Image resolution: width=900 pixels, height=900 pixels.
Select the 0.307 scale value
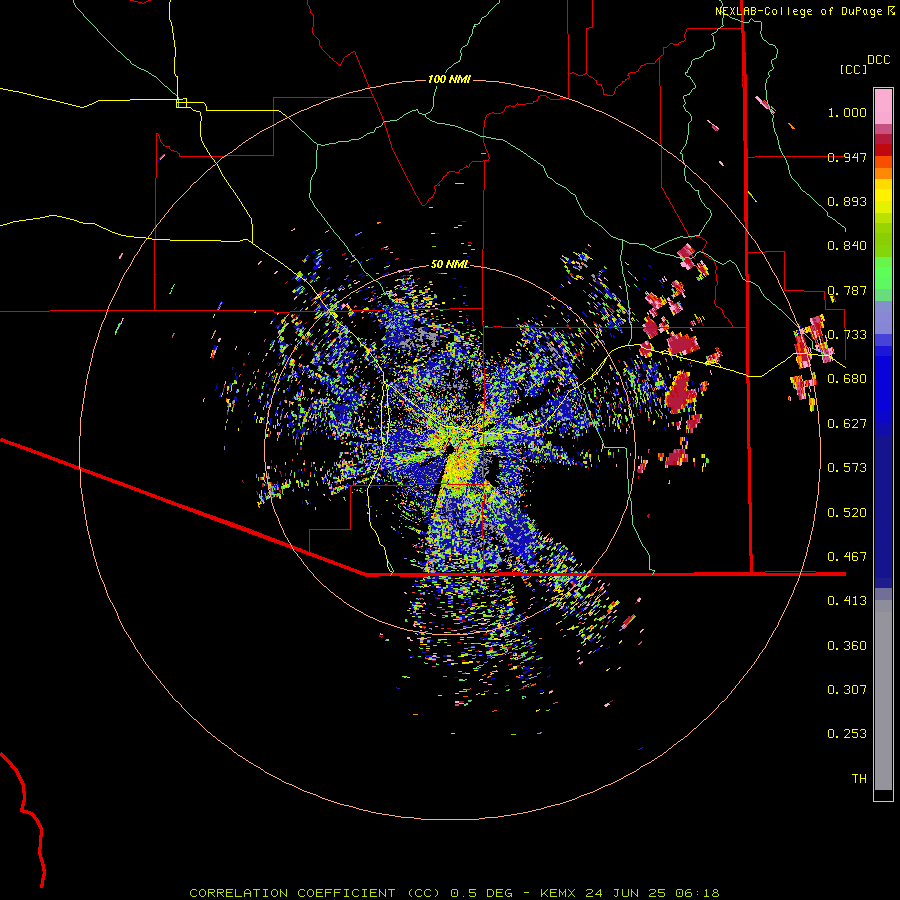[x=847, y=690]
